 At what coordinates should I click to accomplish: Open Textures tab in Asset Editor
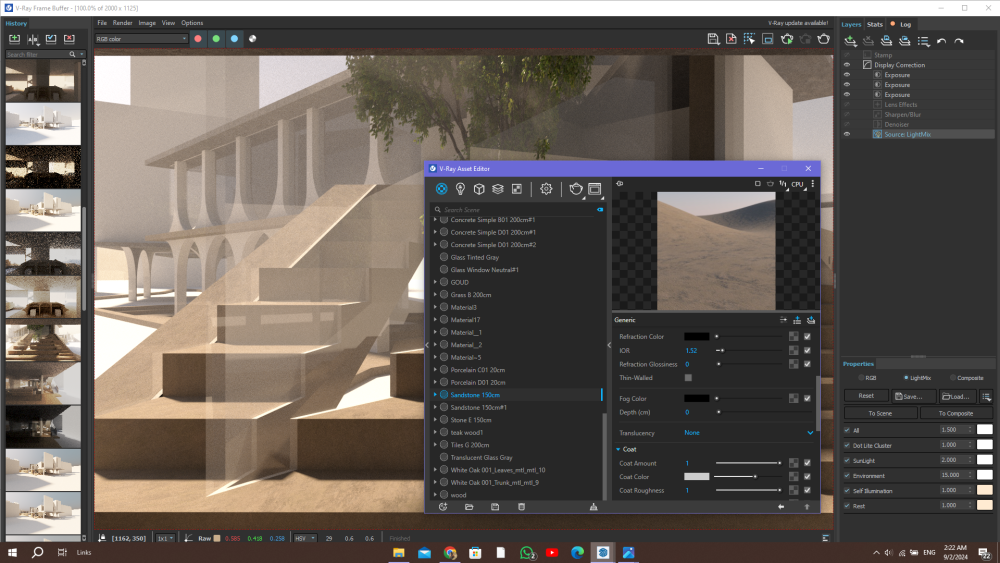point(516,189)
